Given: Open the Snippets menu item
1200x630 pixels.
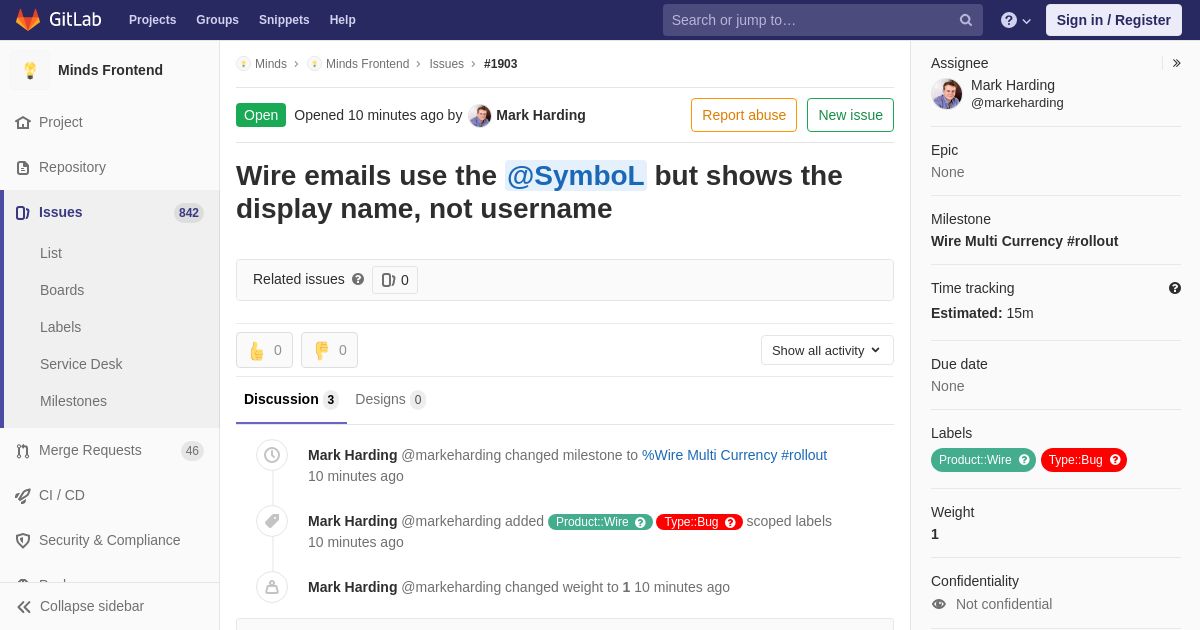Looking at the screenshot, I should tap(284, 20).
